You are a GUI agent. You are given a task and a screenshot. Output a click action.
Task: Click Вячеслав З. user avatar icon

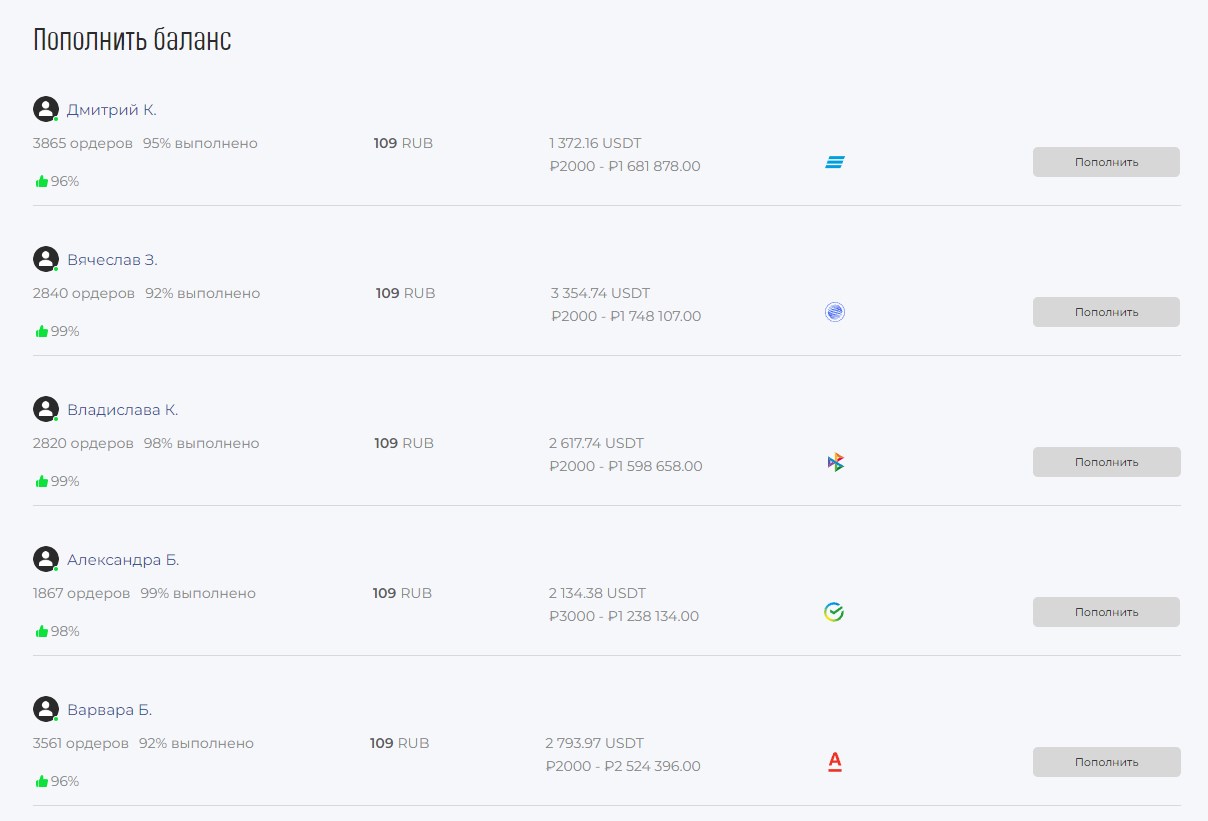[x=46, y=259]
